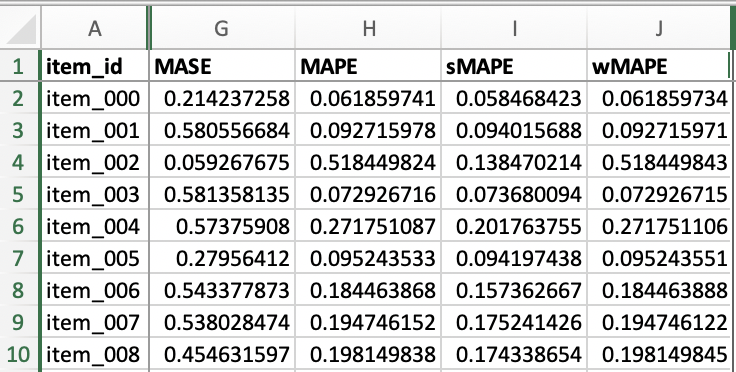Select column I header
736x372 pixels.
(x=514, y=28)
